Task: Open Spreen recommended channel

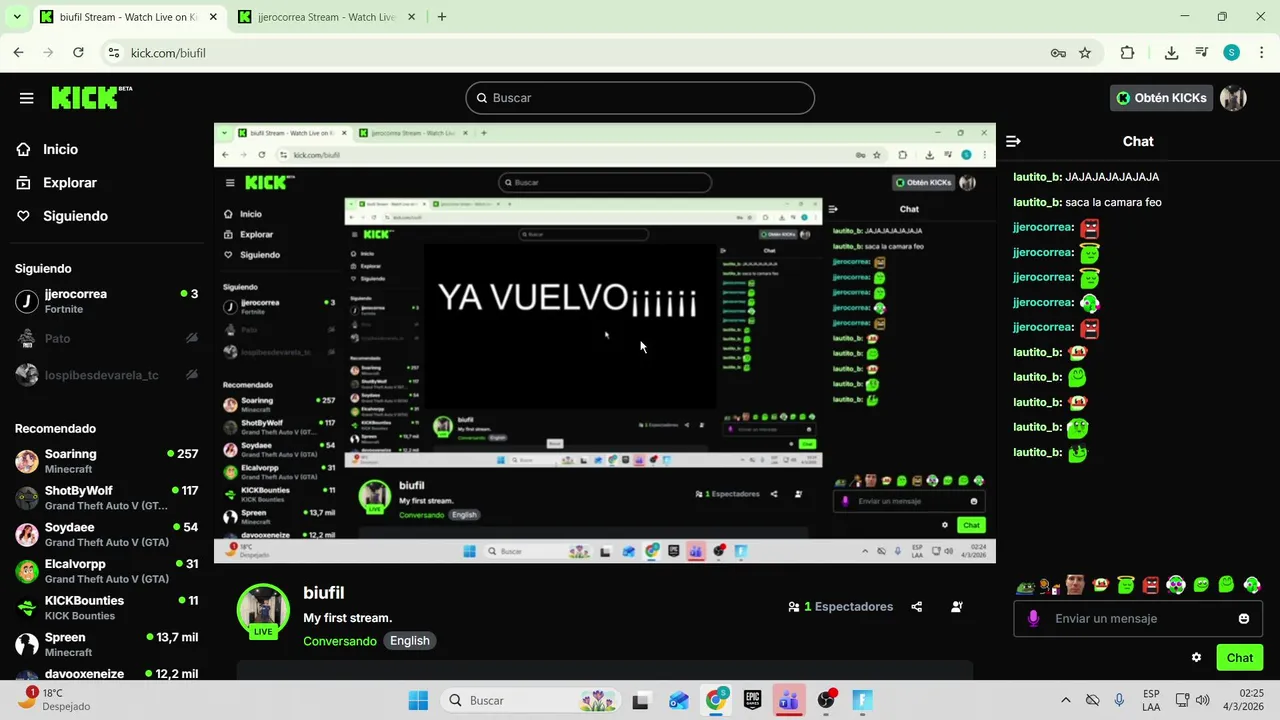Action: point(106,645)
